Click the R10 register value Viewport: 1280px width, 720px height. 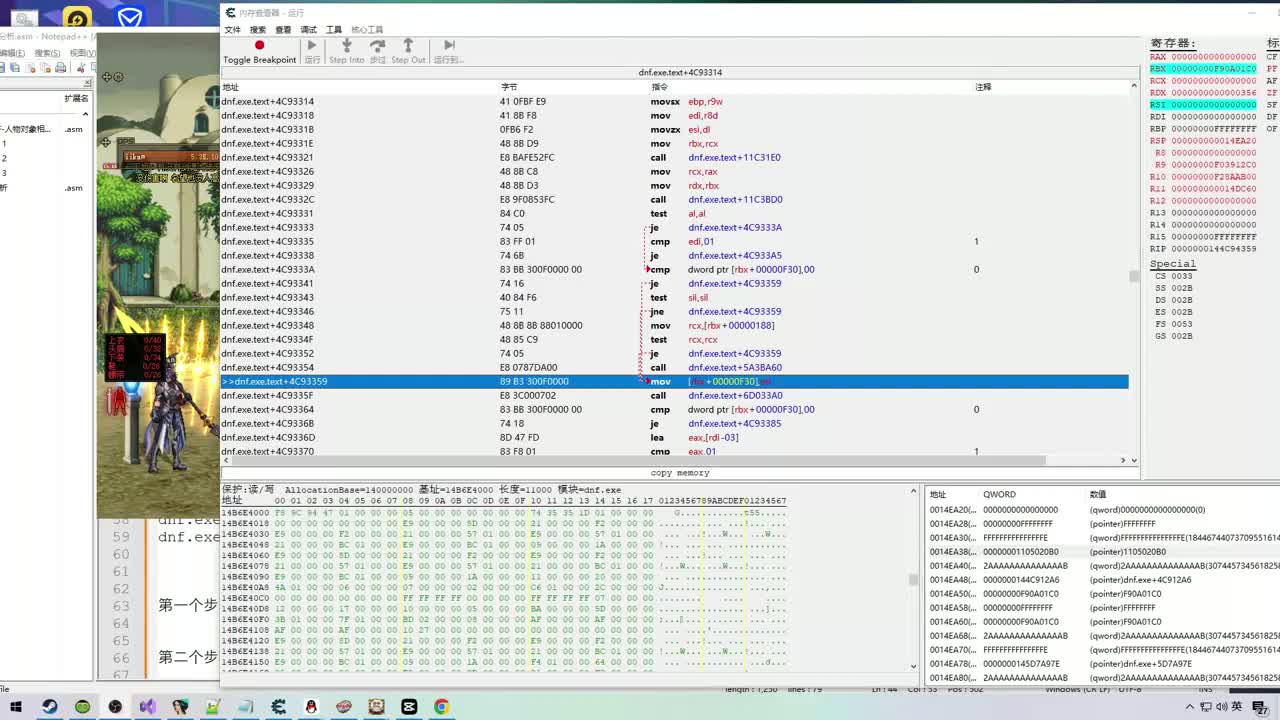click(x=1213, y=177)
